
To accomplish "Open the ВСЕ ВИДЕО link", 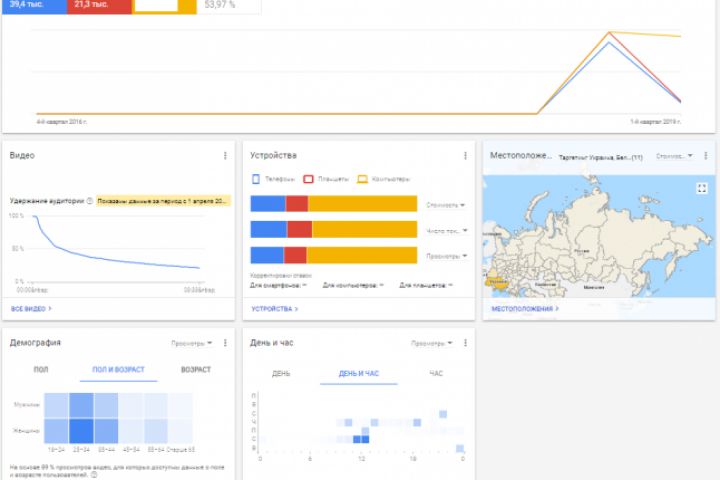I will [31, 309].
